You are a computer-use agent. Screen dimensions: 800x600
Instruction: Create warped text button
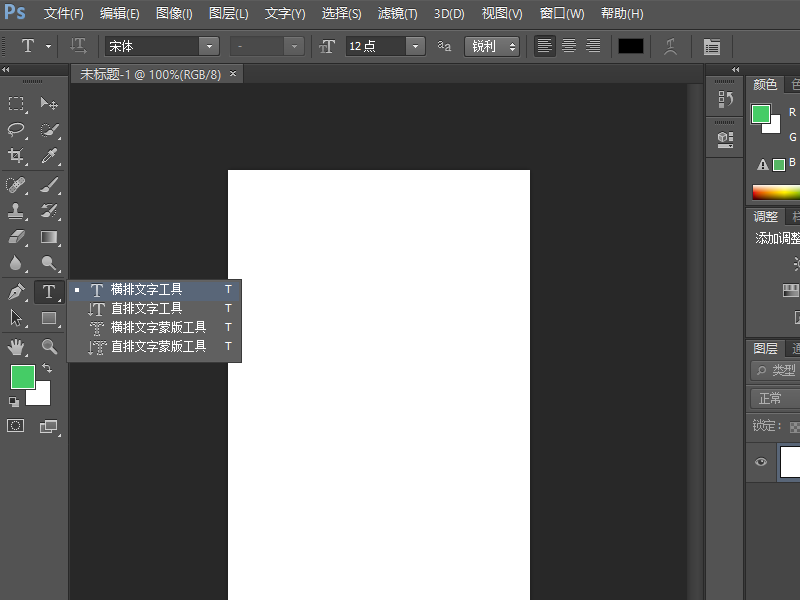point(670,46)
